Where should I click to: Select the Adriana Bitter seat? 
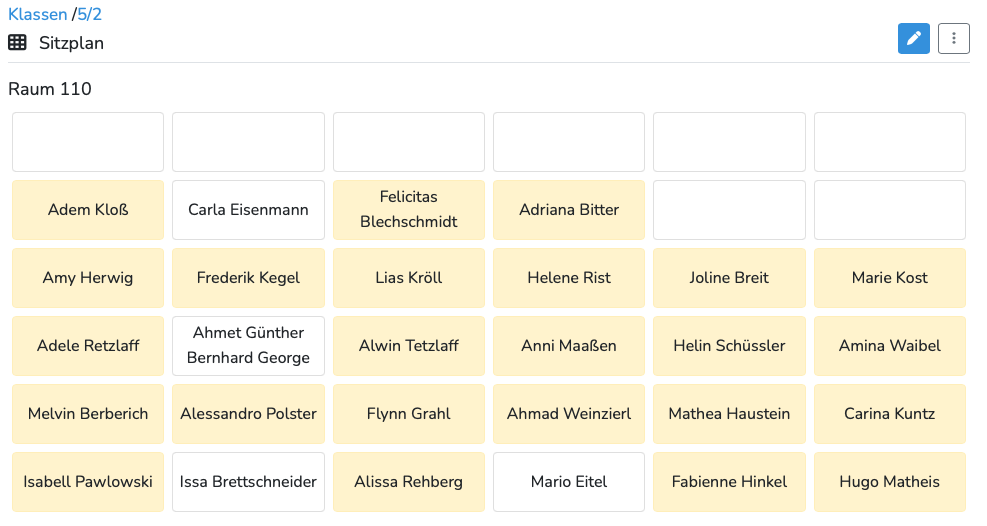(569, 210)
